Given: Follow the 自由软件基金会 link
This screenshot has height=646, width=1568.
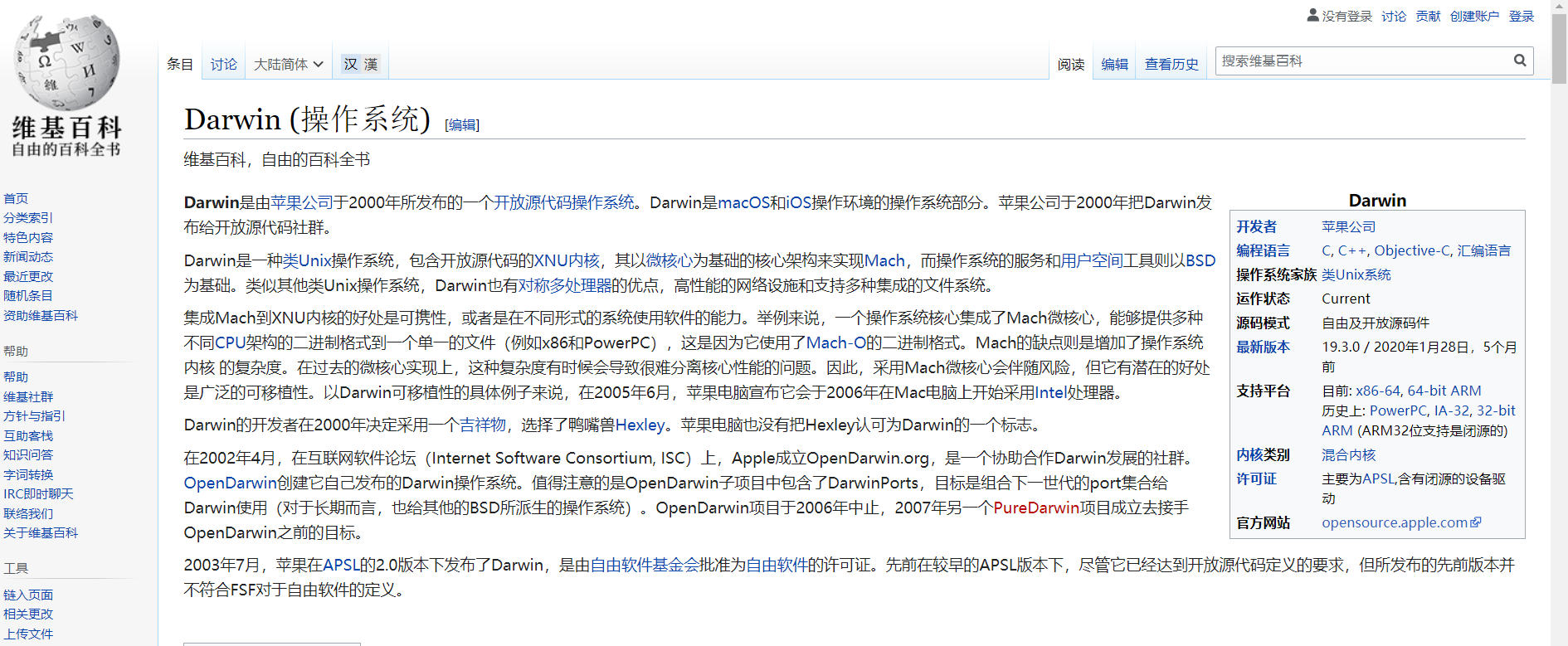Looking at the screenshot, I should pos(645,565).
